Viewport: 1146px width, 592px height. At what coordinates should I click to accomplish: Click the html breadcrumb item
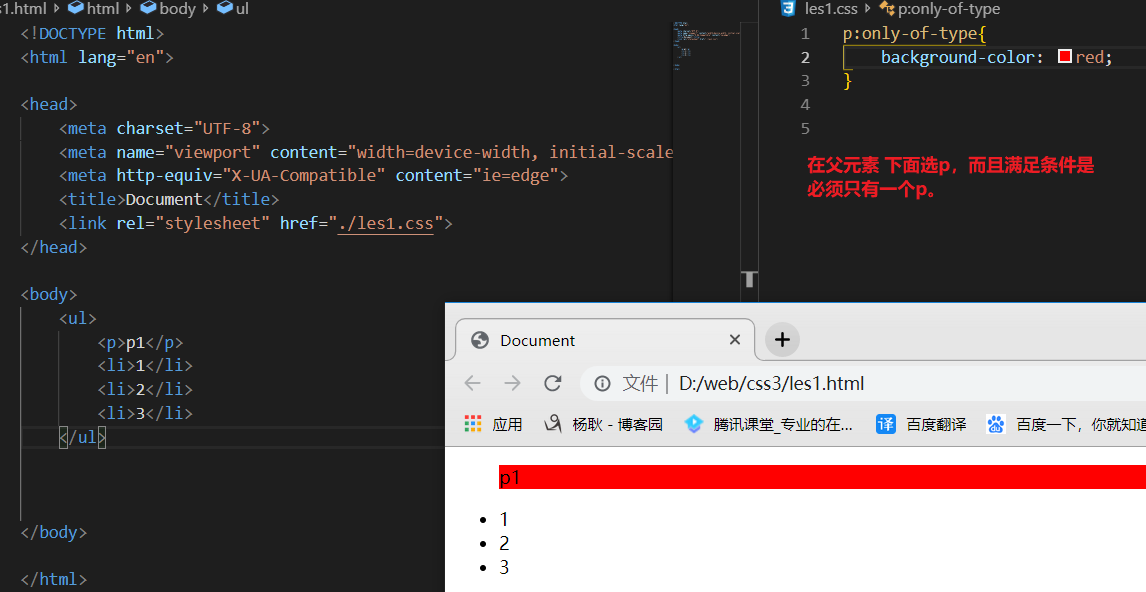click(x=94, y=8)
